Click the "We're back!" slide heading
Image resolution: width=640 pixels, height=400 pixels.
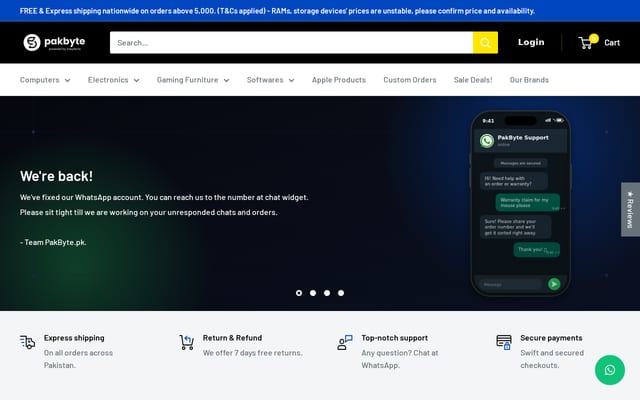[56, 176]
